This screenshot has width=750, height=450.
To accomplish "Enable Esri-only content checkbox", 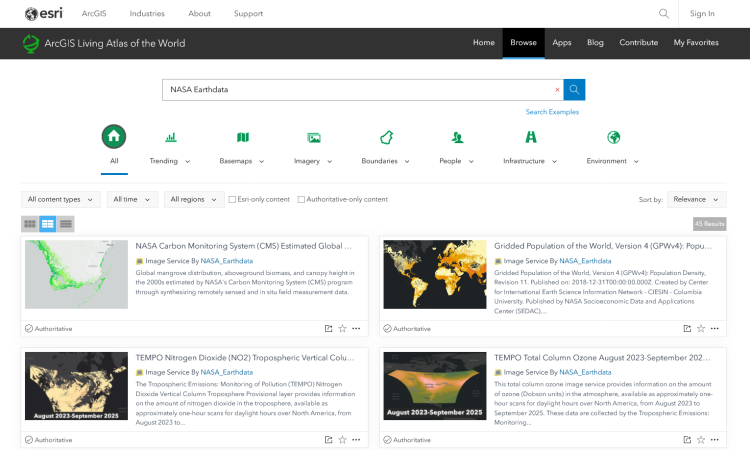I will [x=232, y=199].
